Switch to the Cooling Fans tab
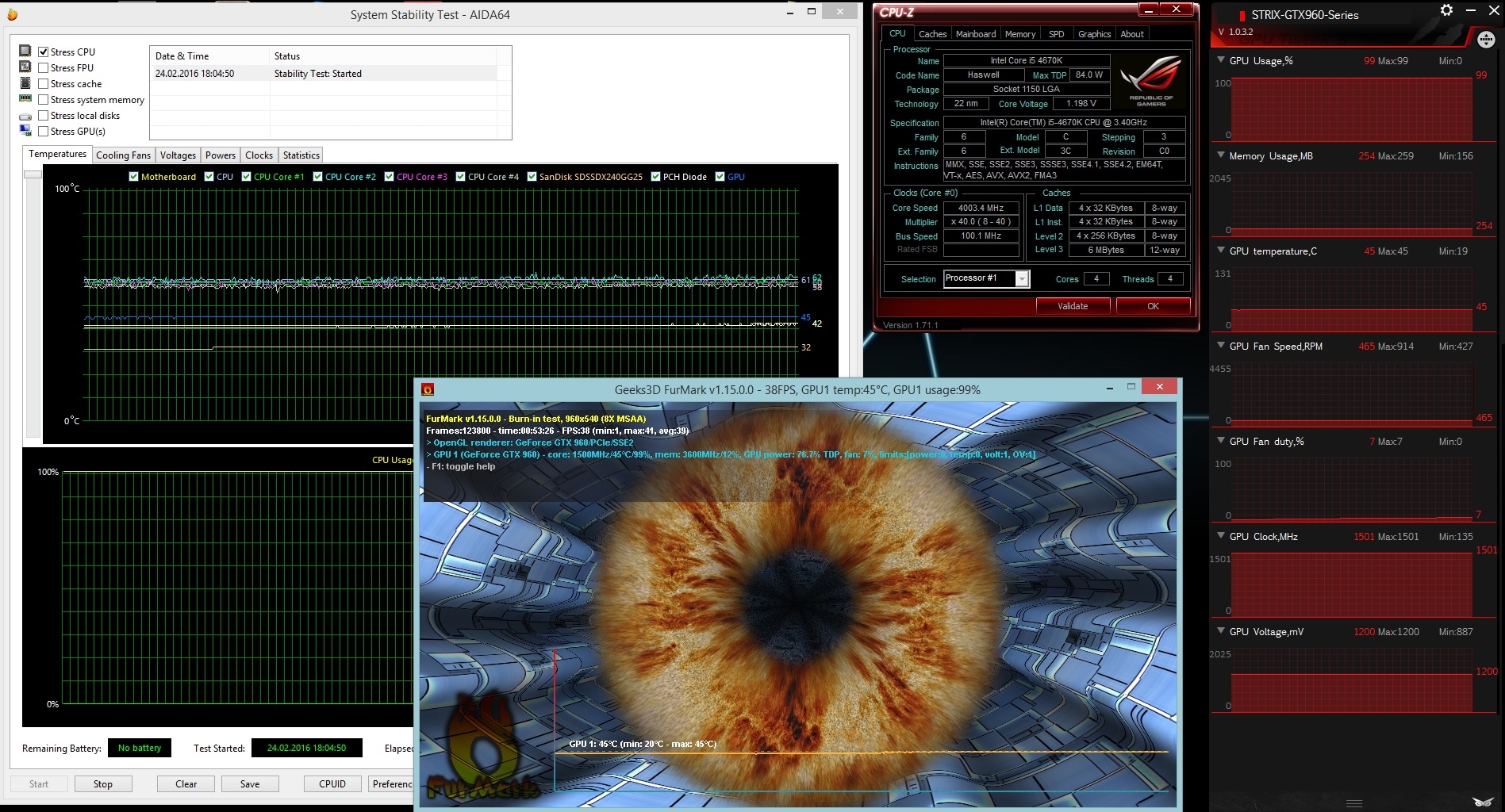This screenshot has width=1505, height=812. click(x=123, y=155)
